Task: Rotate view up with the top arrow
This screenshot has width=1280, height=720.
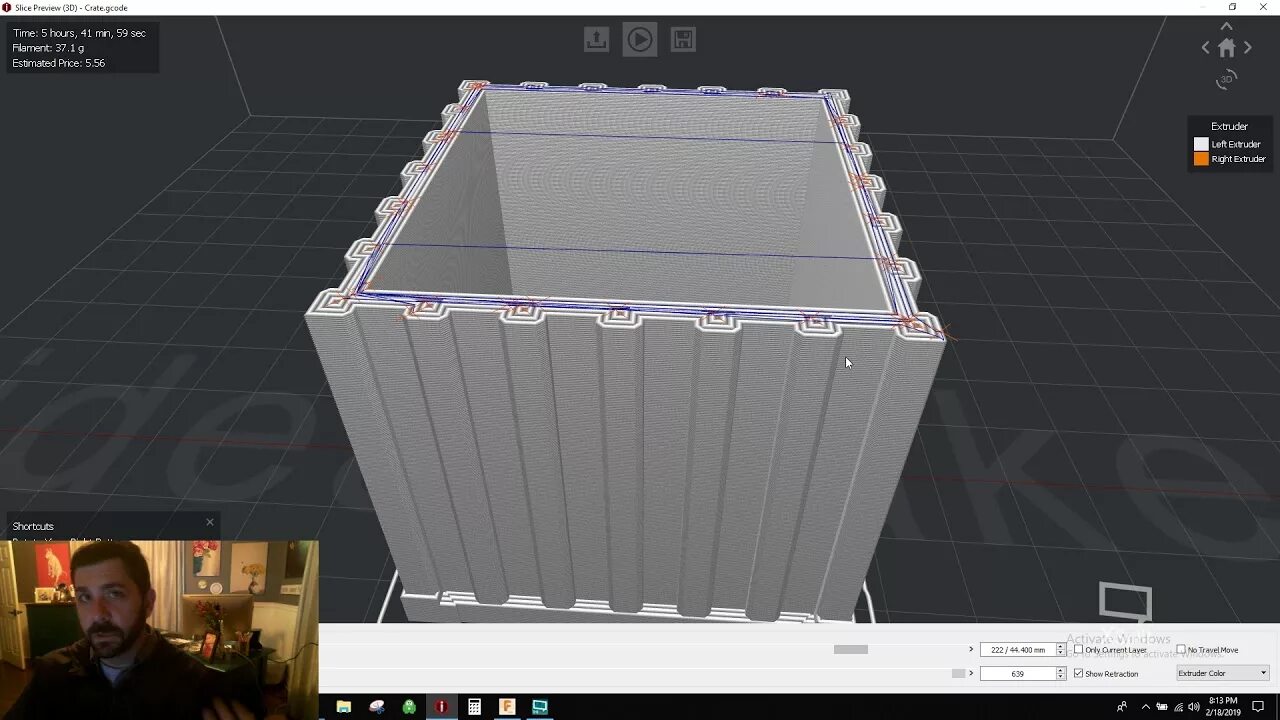Action: (1226, 26)
